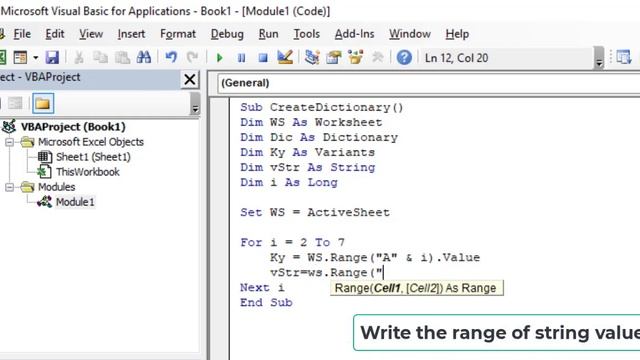This screenshot has height=360, width=640.
Task: Undo the last action
Action: [171, 58]
